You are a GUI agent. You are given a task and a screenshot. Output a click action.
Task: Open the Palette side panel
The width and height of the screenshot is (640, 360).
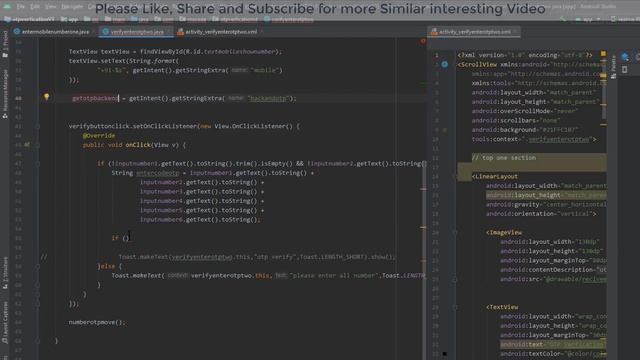click(x=613, y=67)
